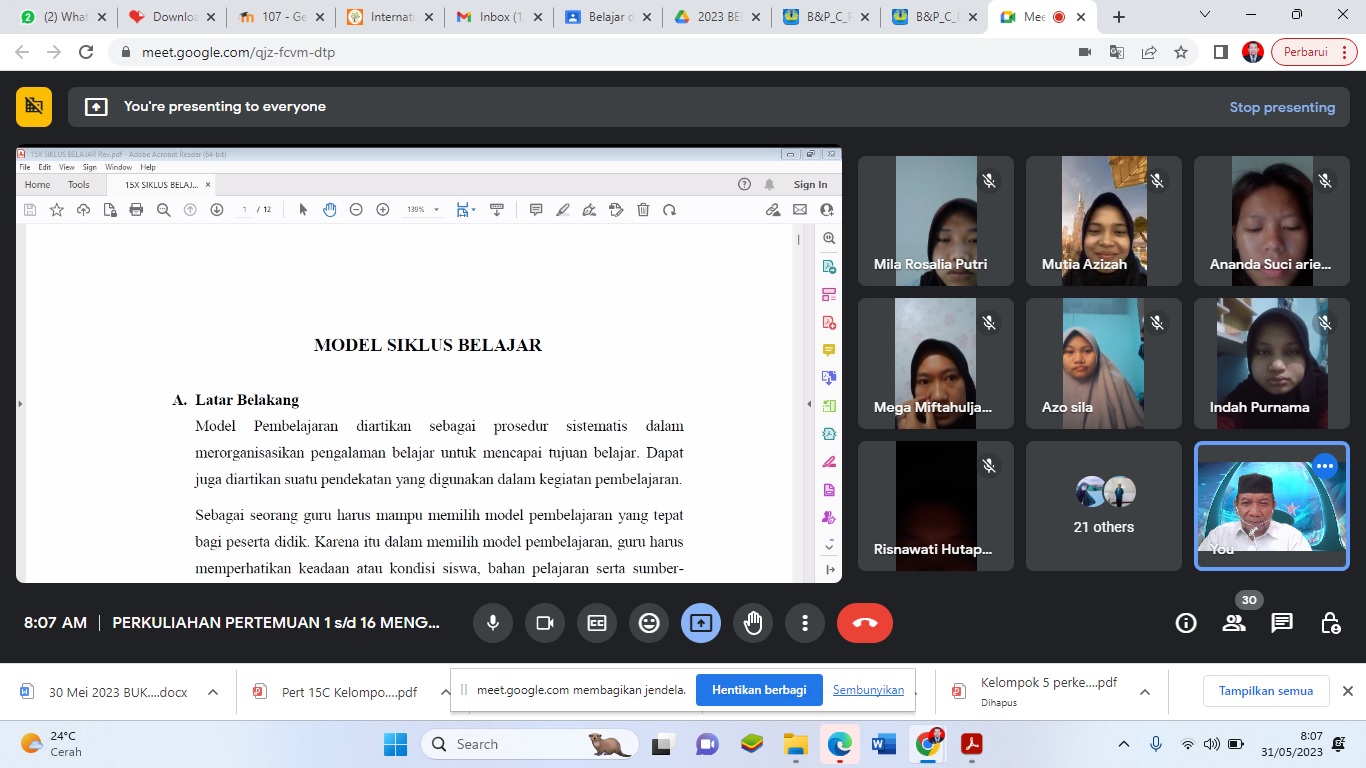The width and height of the screenshot is (1366, 768).
Task: Click Hentikan berbagi button
Action: coord(759,690)
